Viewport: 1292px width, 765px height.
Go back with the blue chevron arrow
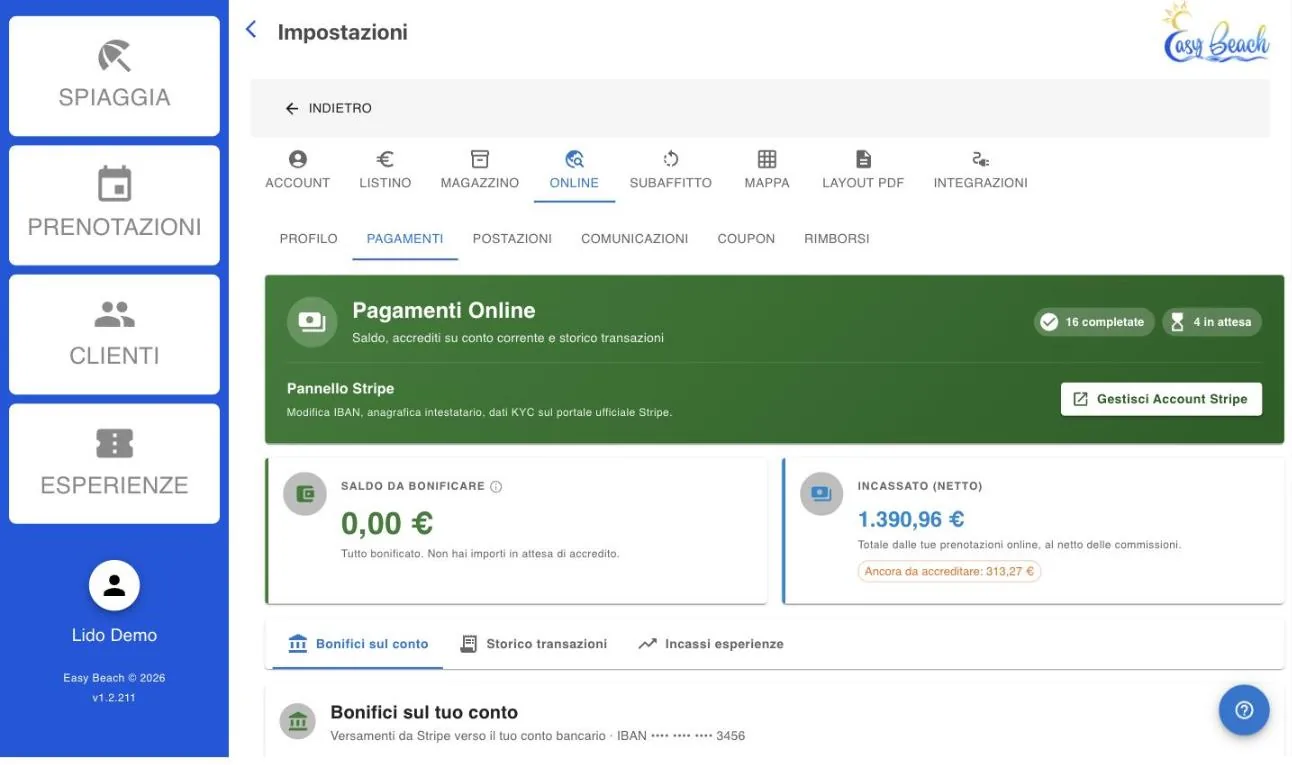point(251,30)
